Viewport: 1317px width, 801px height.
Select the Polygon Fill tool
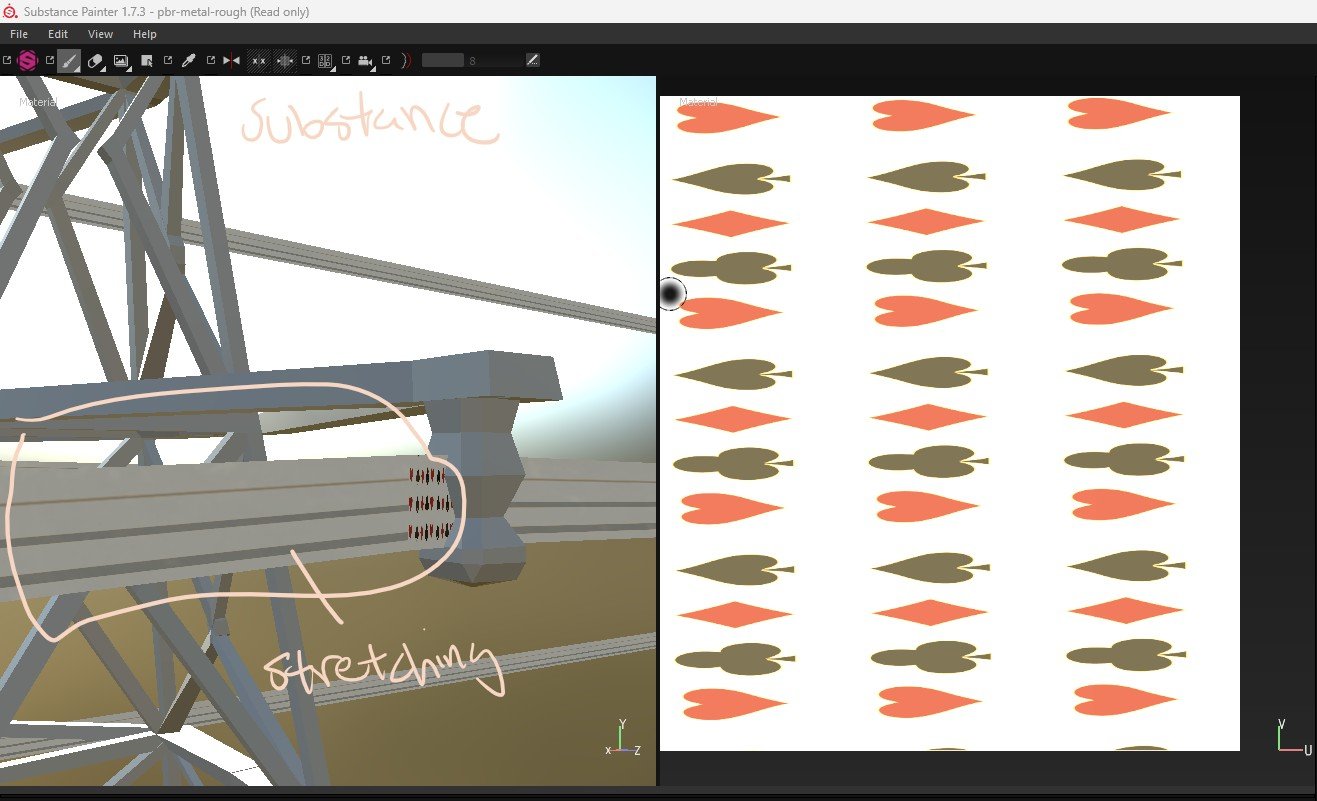pyautogui.click(x=147, y=61)
